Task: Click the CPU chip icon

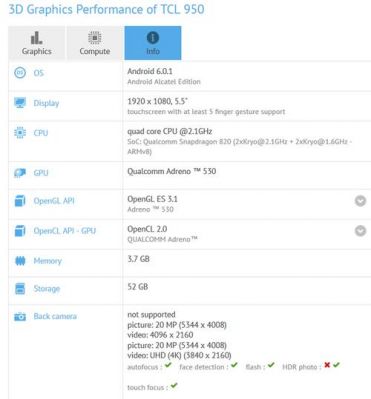Action: 20,133
